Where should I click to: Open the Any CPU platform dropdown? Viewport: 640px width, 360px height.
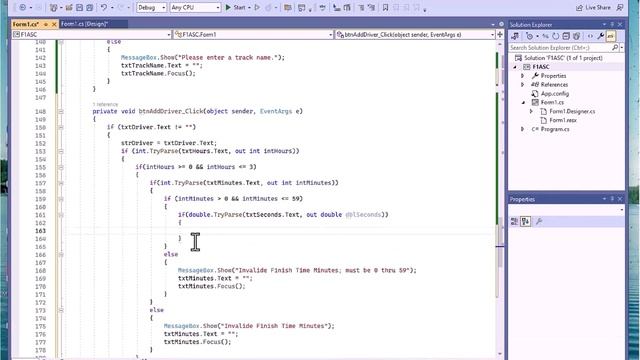(195, 7)
